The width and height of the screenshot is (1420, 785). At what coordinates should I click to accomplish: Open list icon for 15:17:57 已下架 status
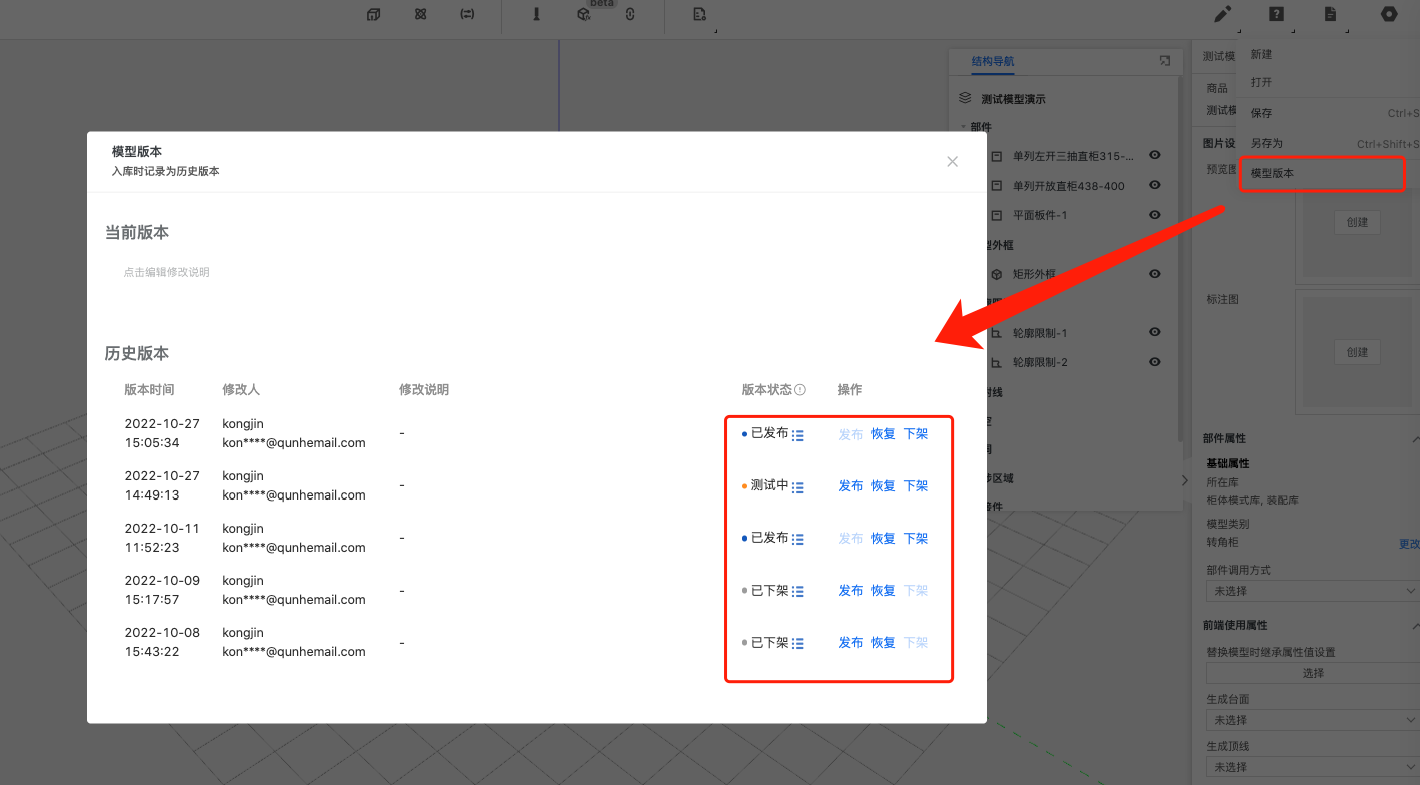[798, 592]
